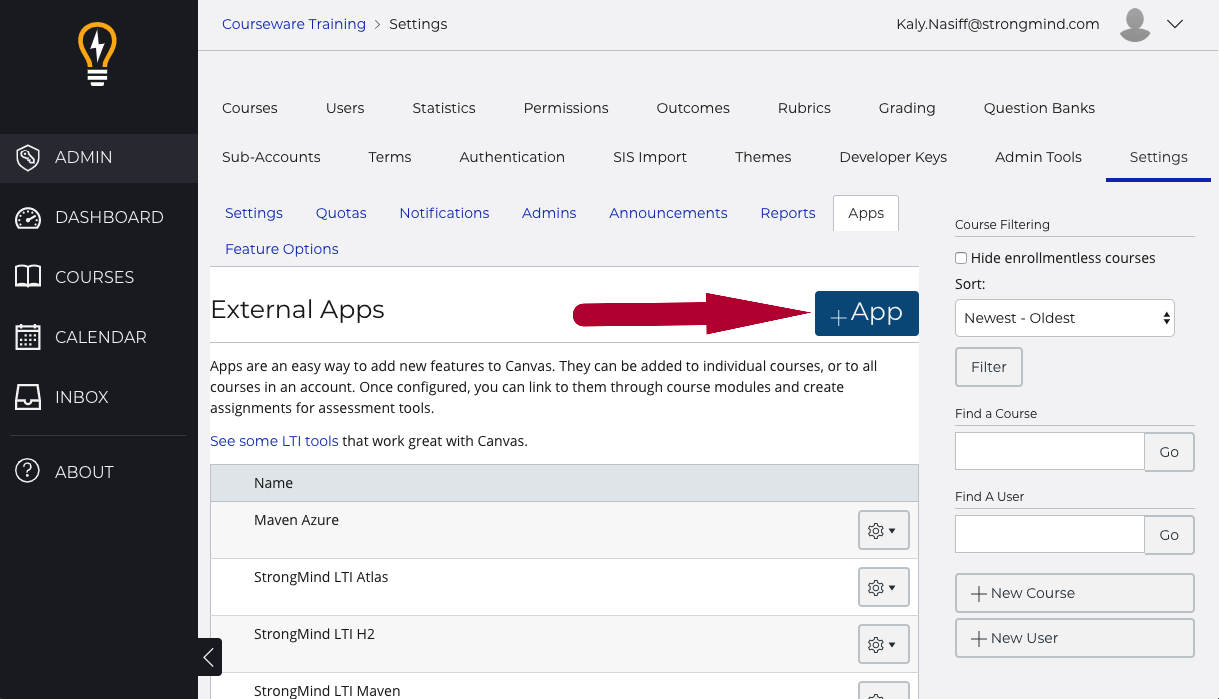This screenshot has height=699, width=1219.
Task: Expand the account menu chevron
Action: (1175, 25)
